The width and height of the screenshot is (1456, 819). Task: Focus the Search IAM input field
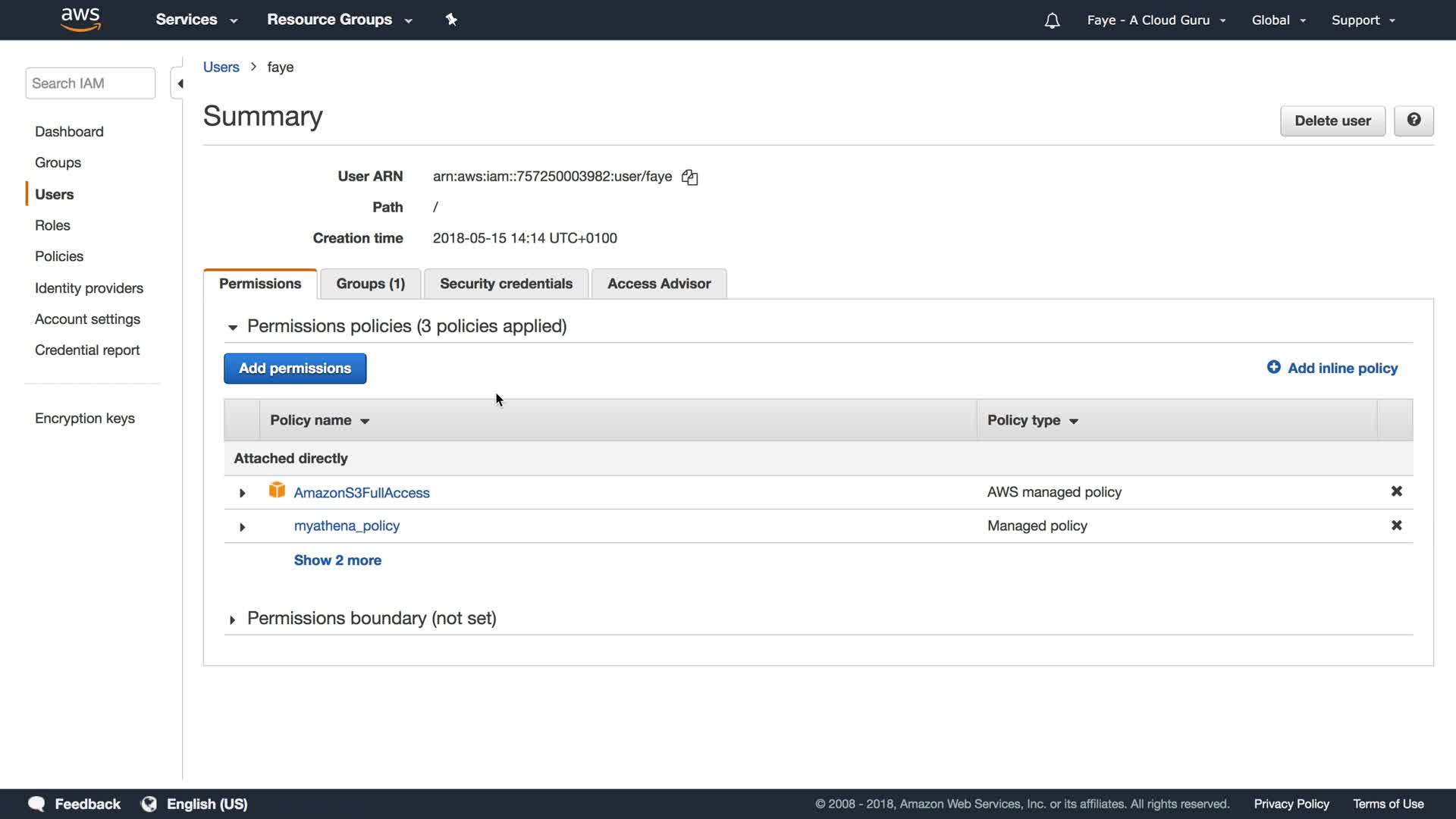click(90, 83)
